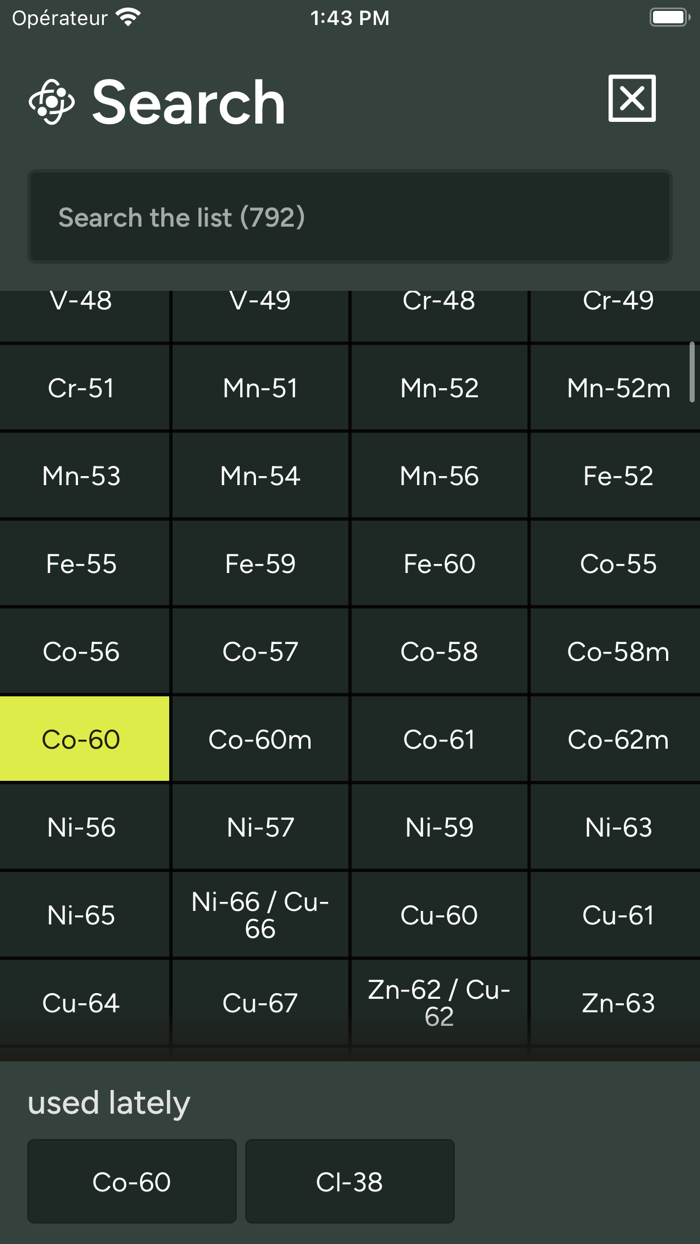Select the Co-60m nuclide
The width and height of the screenshot is (700, 1244).
pyautogui.click(x=260, y=738)
